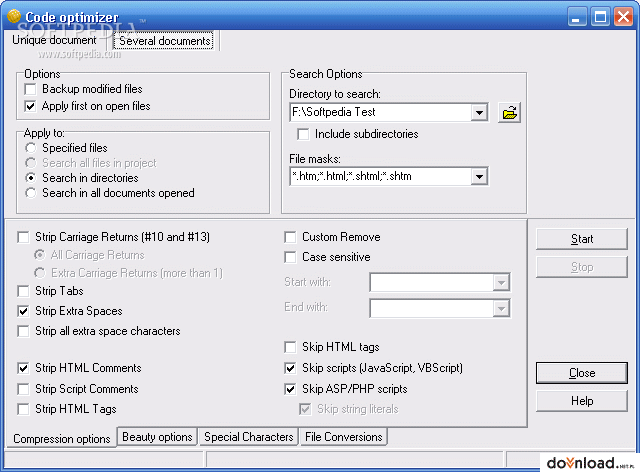Go to File Conversions tab
640x472 pixels.
tap(344, 437)
